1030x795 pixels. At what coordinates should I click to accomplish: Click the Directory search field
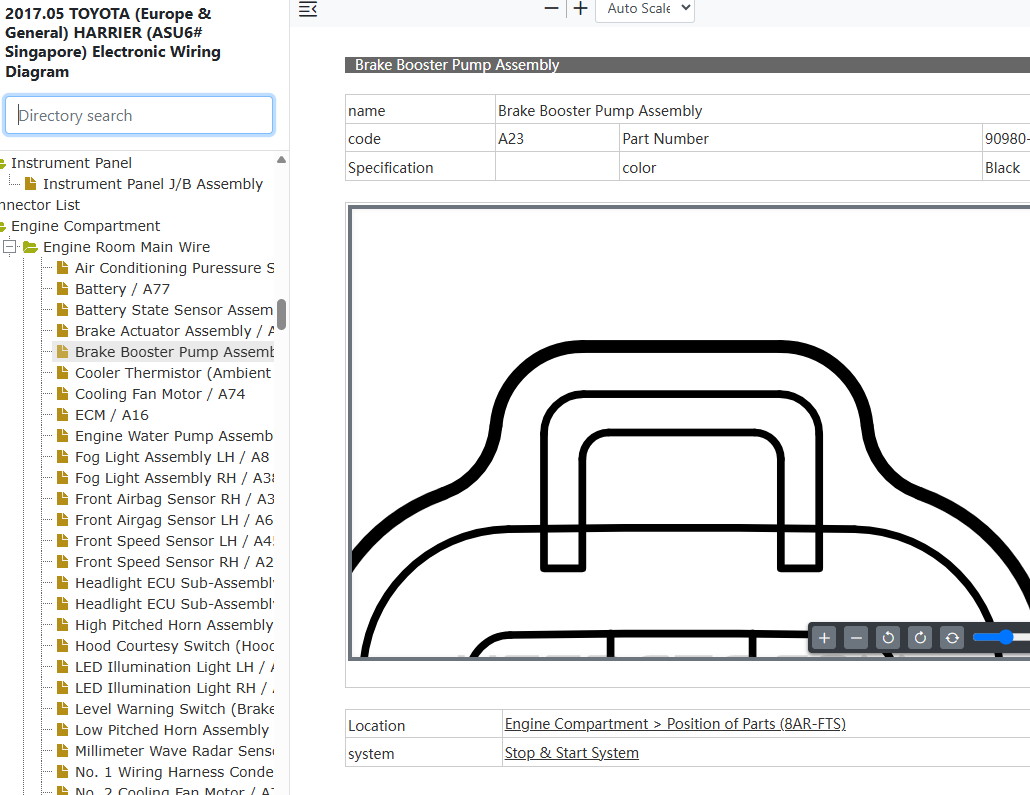[x=139, y=116]
